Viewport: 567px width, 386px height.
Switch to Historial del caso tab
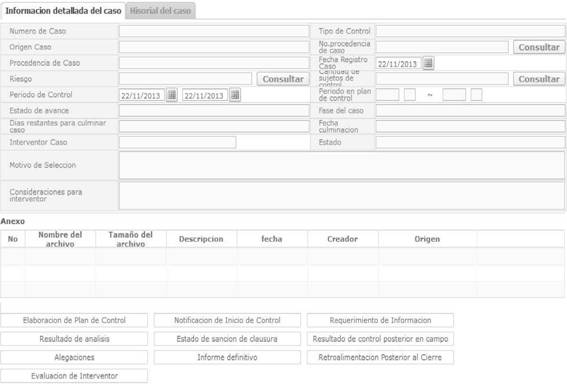click(160, 11)
